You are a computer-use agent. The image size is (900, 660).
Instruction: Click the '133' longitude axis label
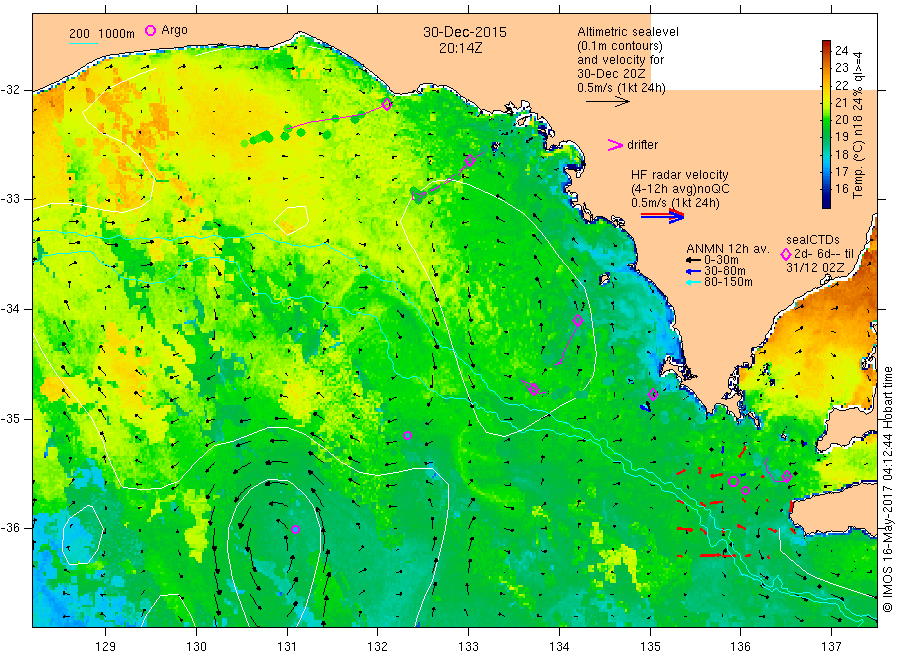468,647
